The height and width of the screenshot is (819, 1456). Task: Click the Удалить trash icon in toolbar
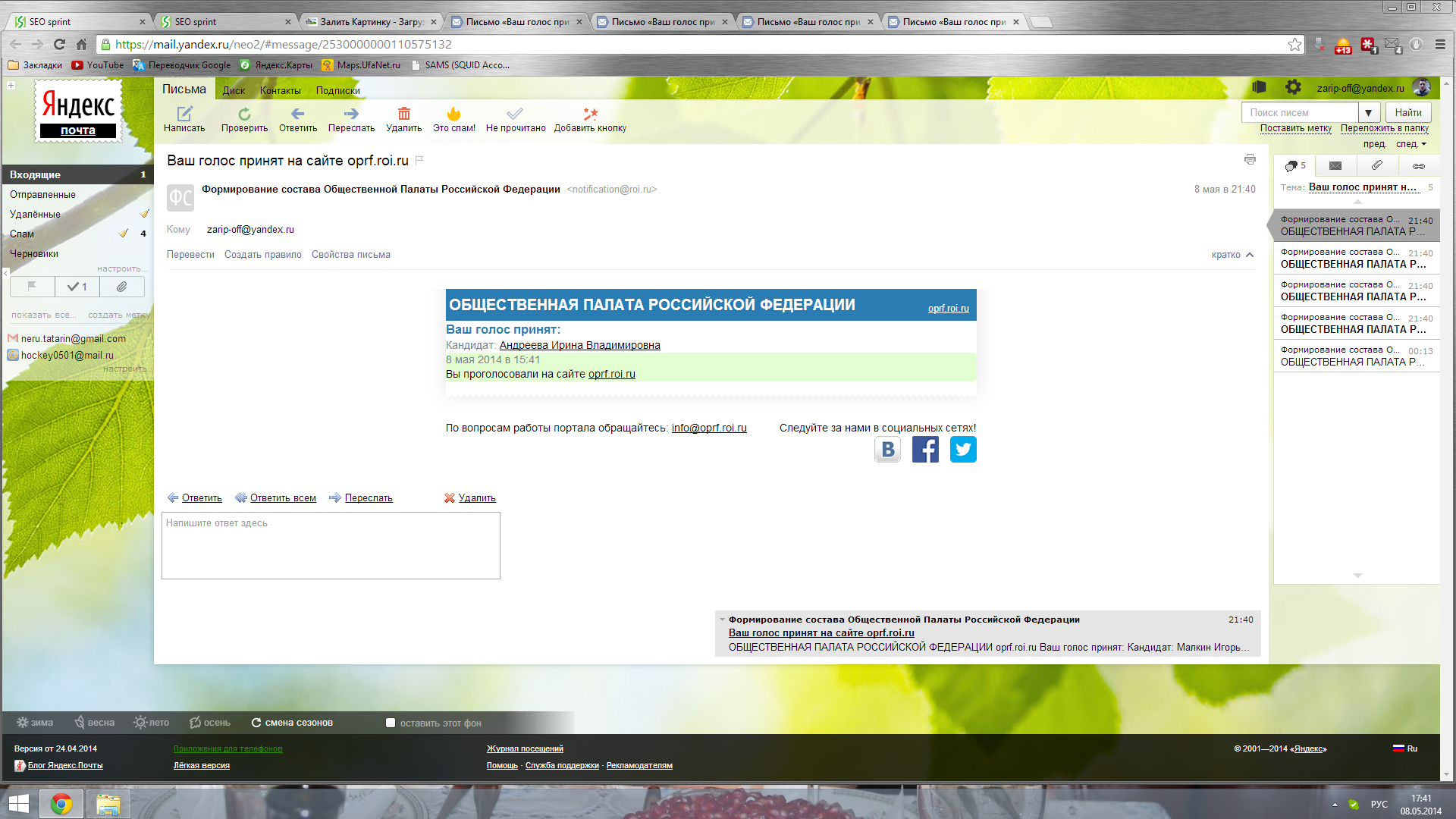(403, 115)
